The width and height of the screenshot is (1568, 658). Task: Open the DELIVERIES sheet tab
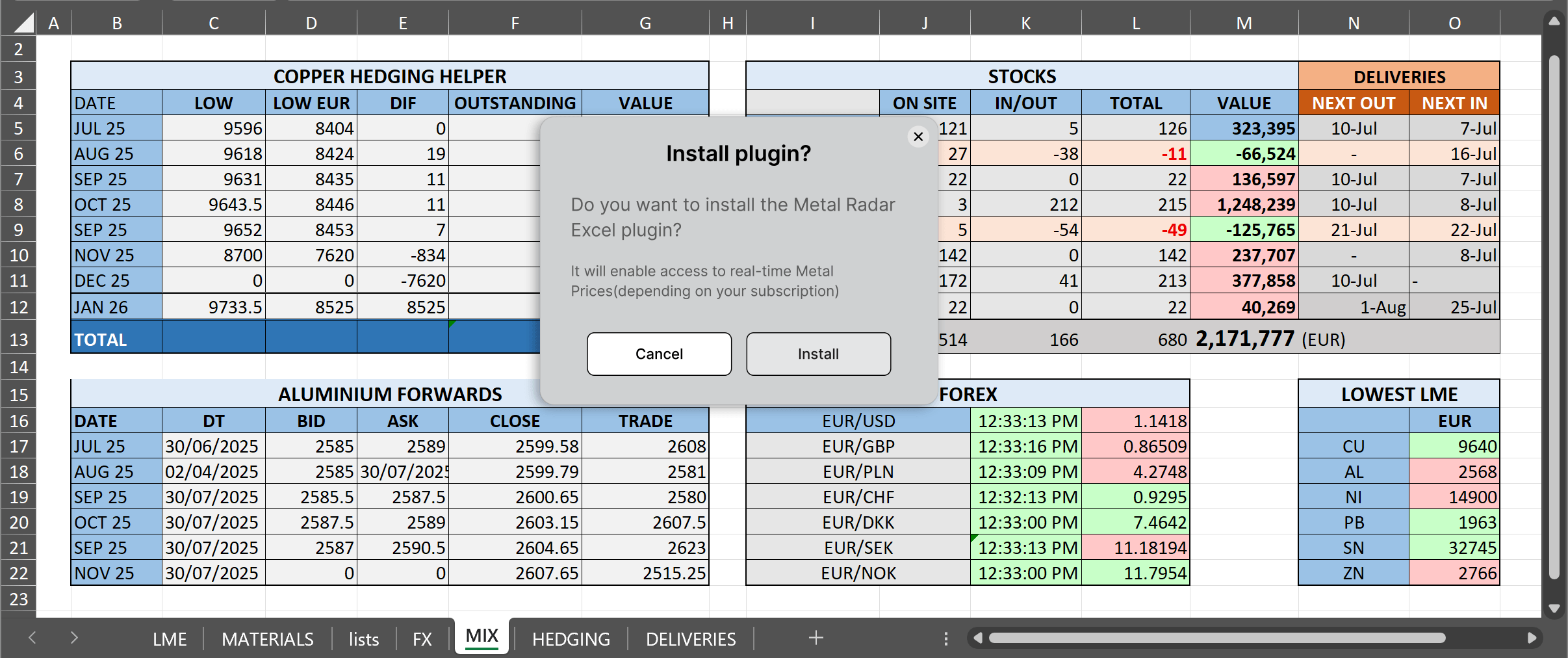690,638
